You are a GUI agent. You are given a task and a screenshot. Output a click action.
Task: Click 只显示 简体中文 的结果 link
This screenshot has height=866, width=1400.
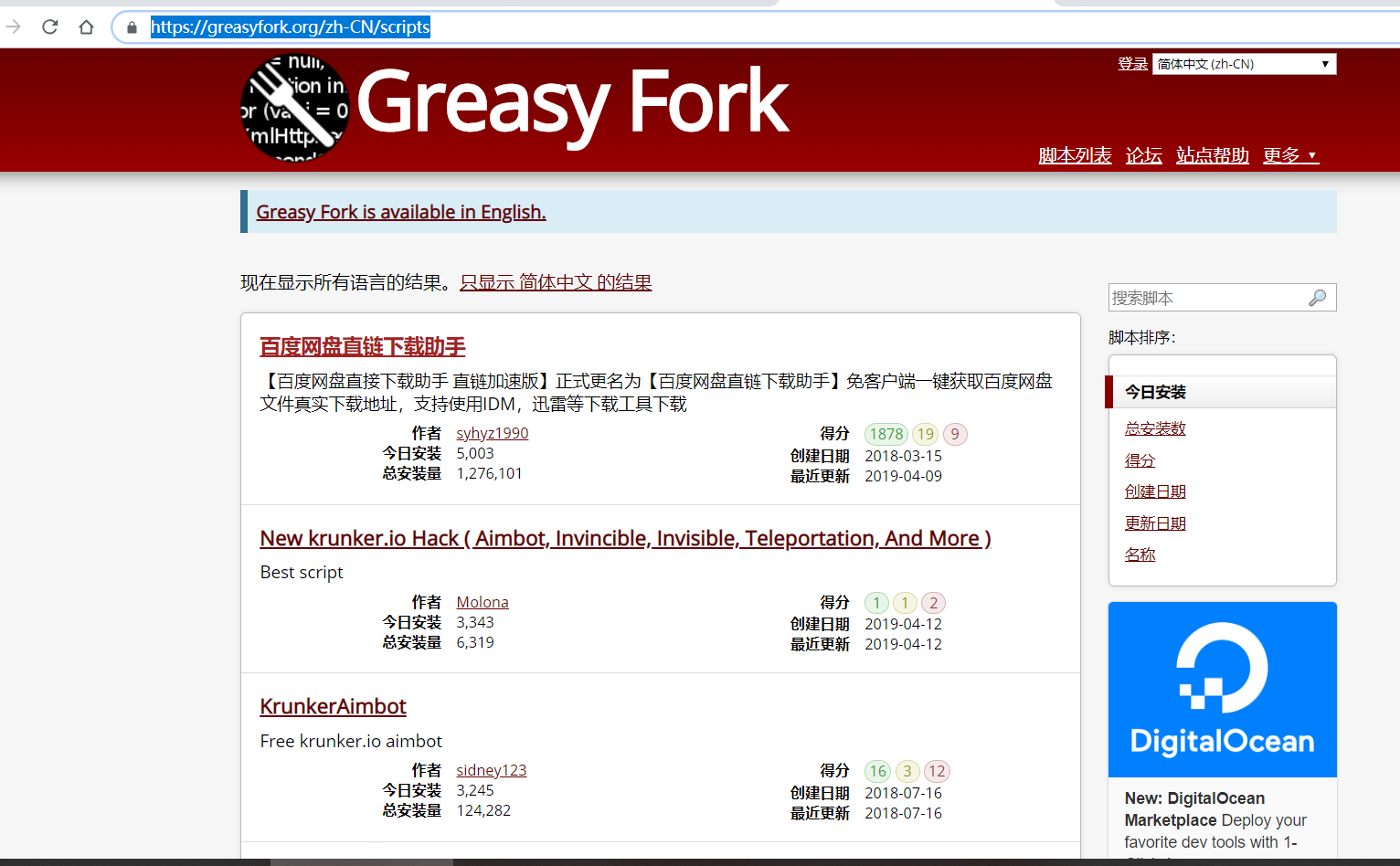556,282
